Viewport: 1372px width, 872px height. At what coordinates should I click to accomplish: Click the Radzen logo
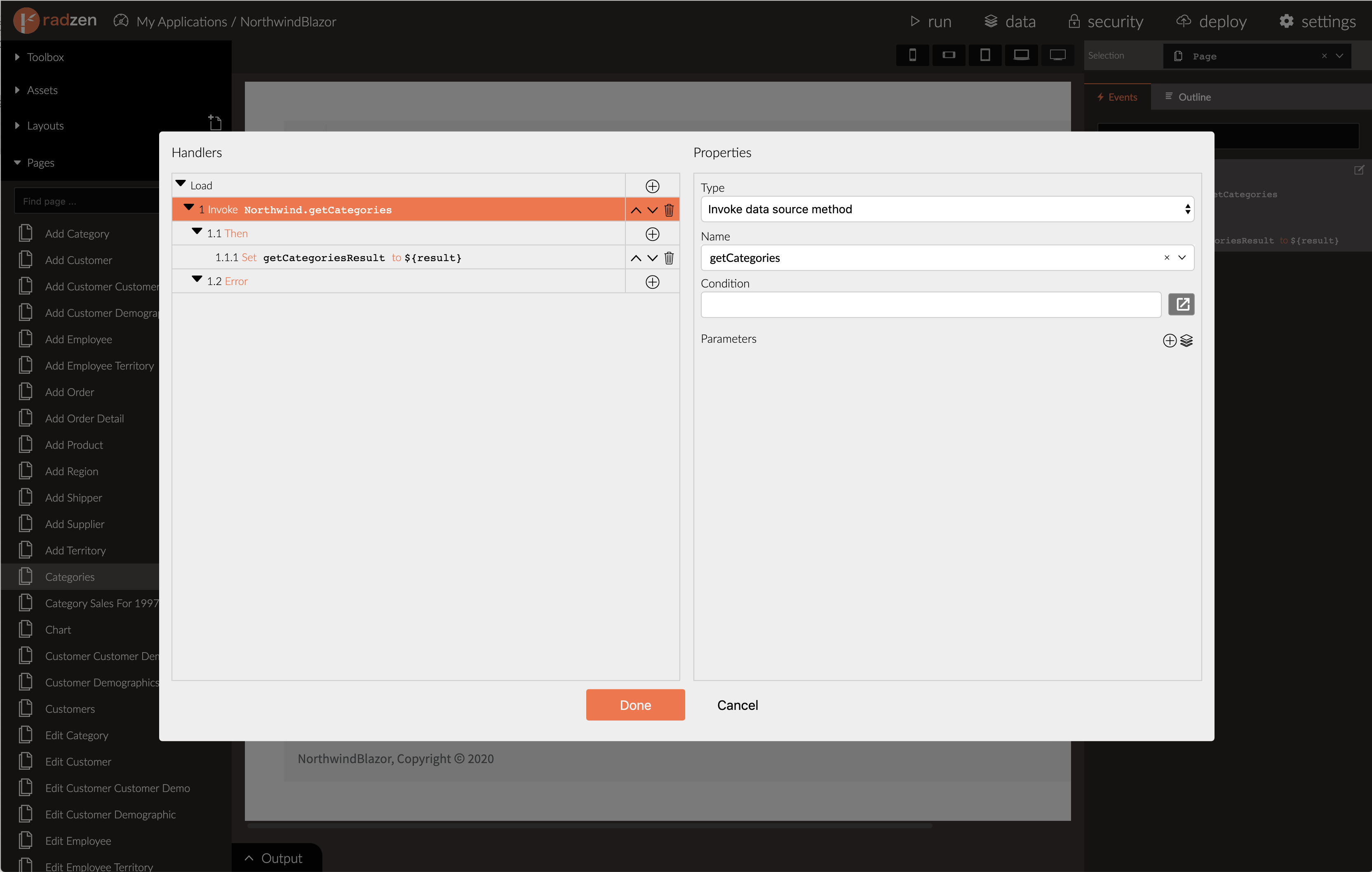pyautogui.click(x=55, y=21)
